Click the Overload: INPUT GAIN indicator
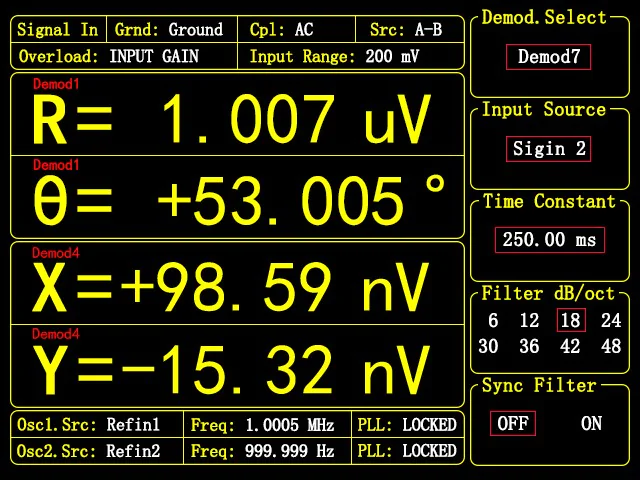Screen dimensions: 640x480 125,56
